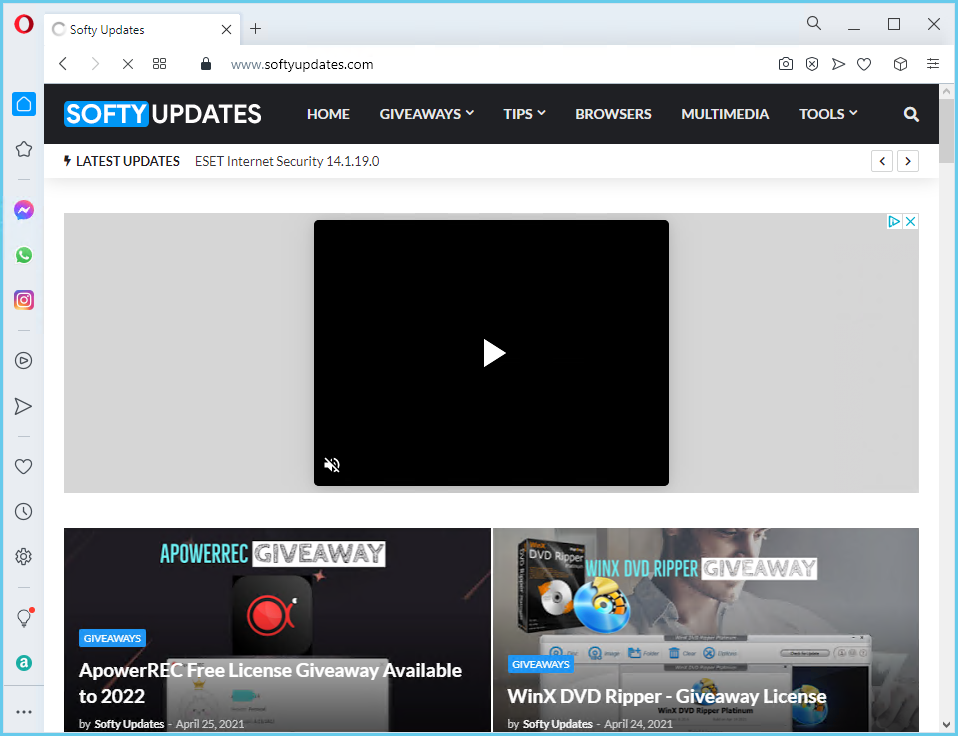Image resolution: width=958 pixels, height=736 pixels.
Task: Show next latest update item
Action: point(908,161)
